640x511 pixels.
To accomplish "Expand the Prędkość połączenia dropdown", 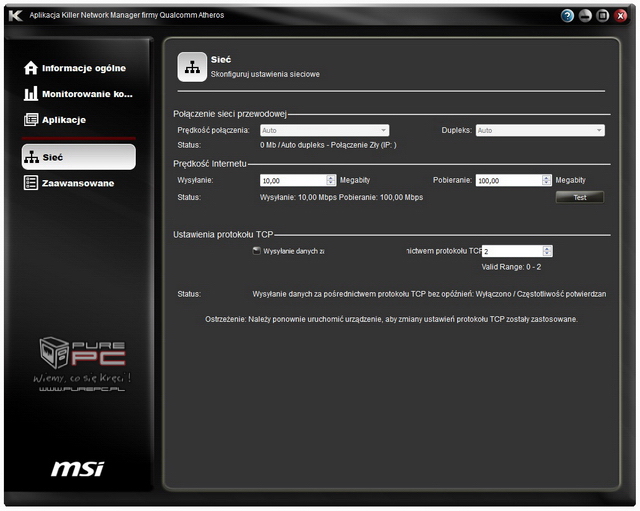I will (x=324, y=130).
